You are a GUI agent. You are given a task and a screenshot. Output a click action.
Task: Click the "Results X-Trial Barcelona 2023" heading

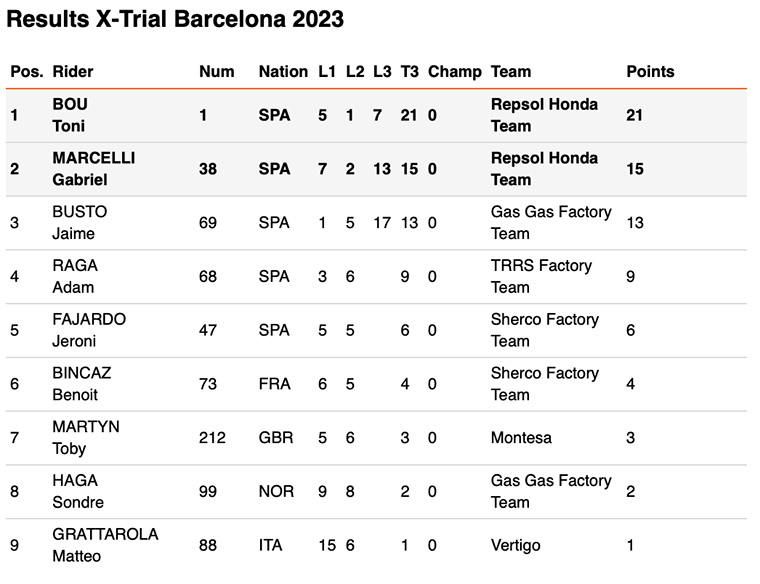point(175,19)
